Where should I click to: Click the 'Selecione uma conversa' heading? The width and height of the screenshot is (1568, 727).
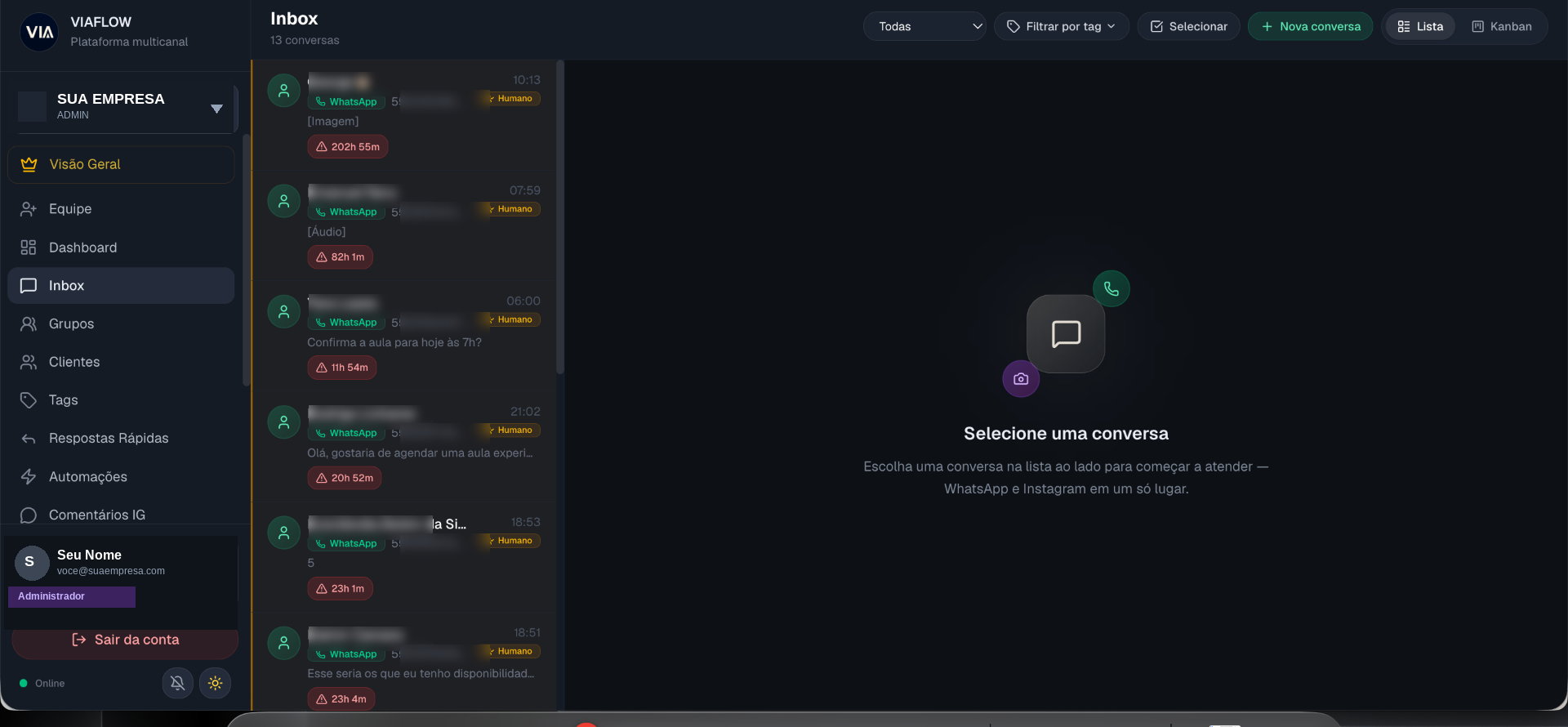coord(1066,434)
